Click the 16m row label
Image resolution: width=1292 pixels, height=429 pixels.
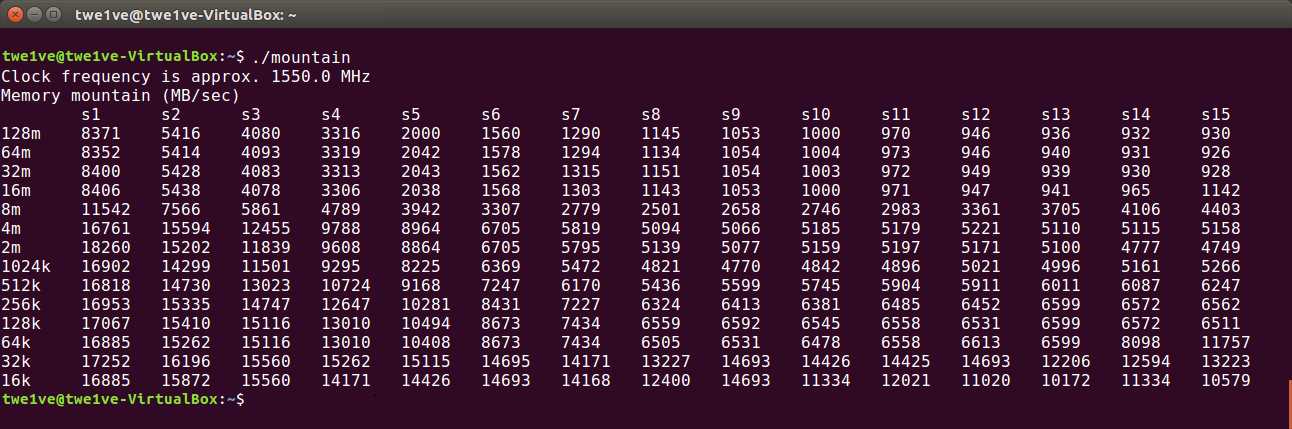pos(16,190)
